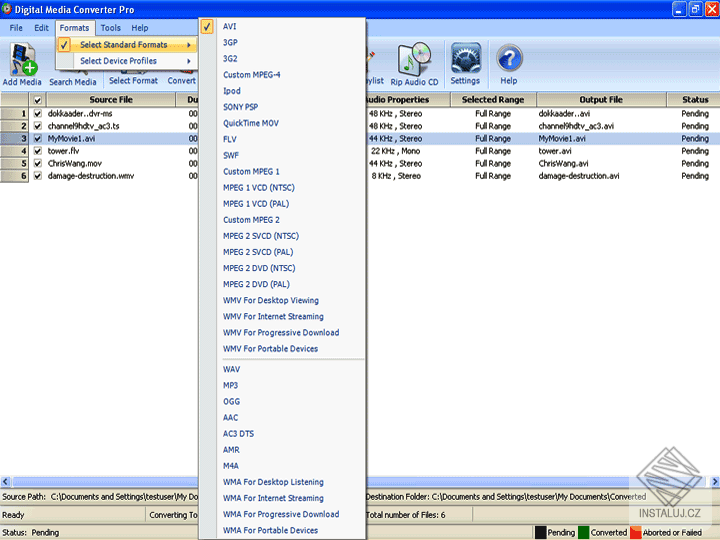Choose the 3GP format
The image size is (720, 540).
point(282,42)
